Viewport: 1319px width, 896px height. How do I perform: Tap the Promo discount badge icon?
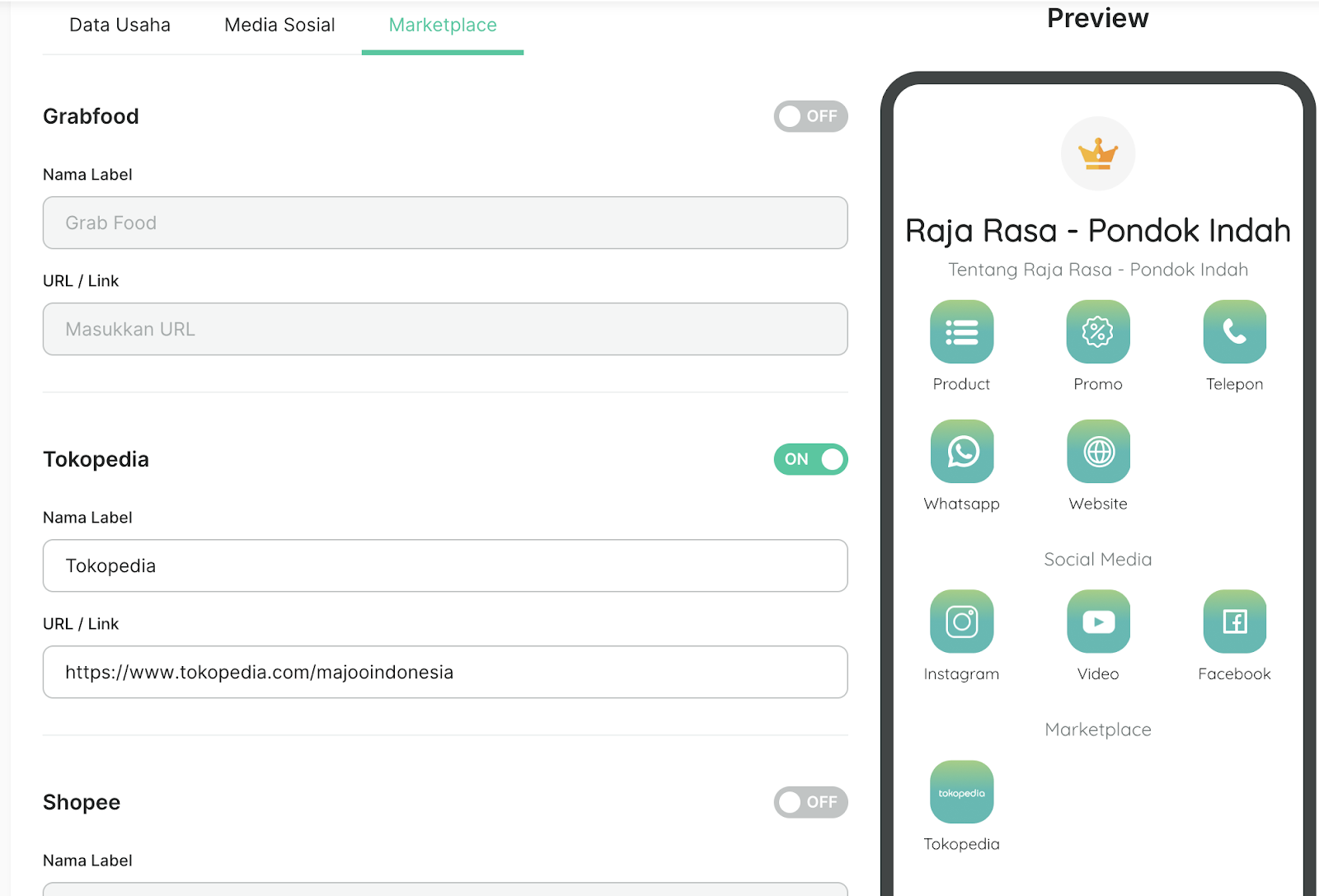tap(1098, 331)
